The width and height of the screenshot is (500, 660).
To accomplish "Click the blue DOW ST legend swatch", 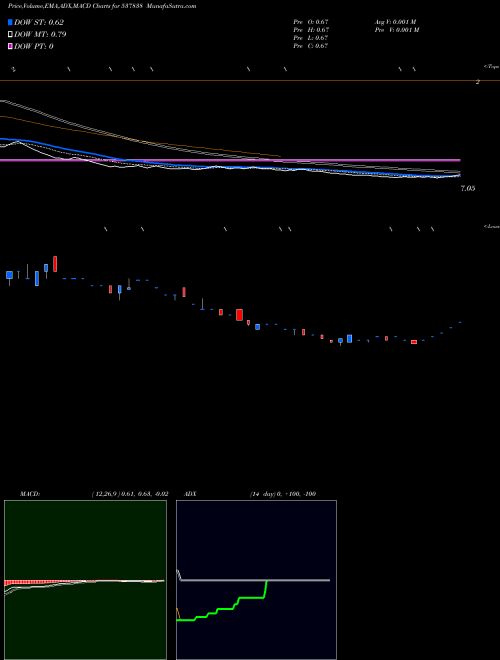I will (10, 22).
